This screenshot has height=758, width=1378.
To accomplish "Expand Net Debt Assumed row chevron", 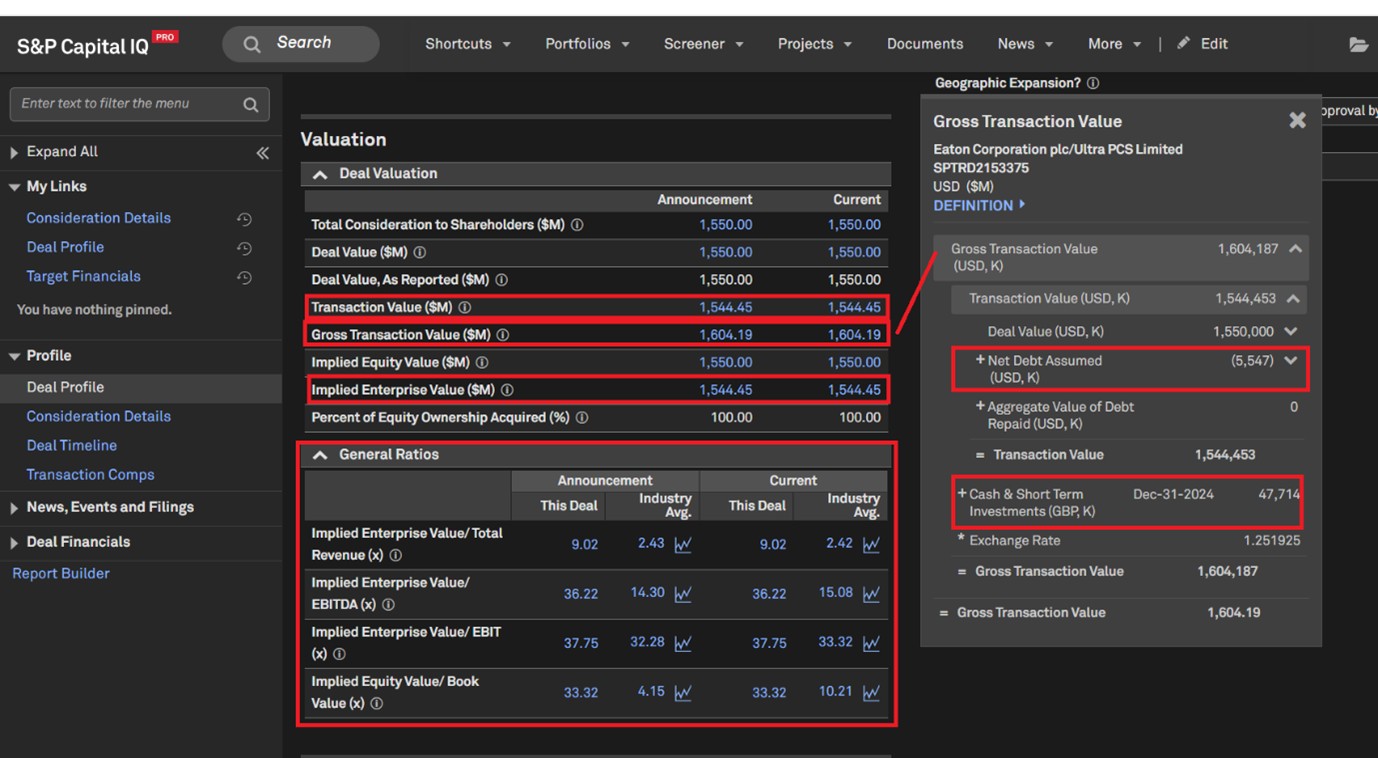I will 1291,361.
